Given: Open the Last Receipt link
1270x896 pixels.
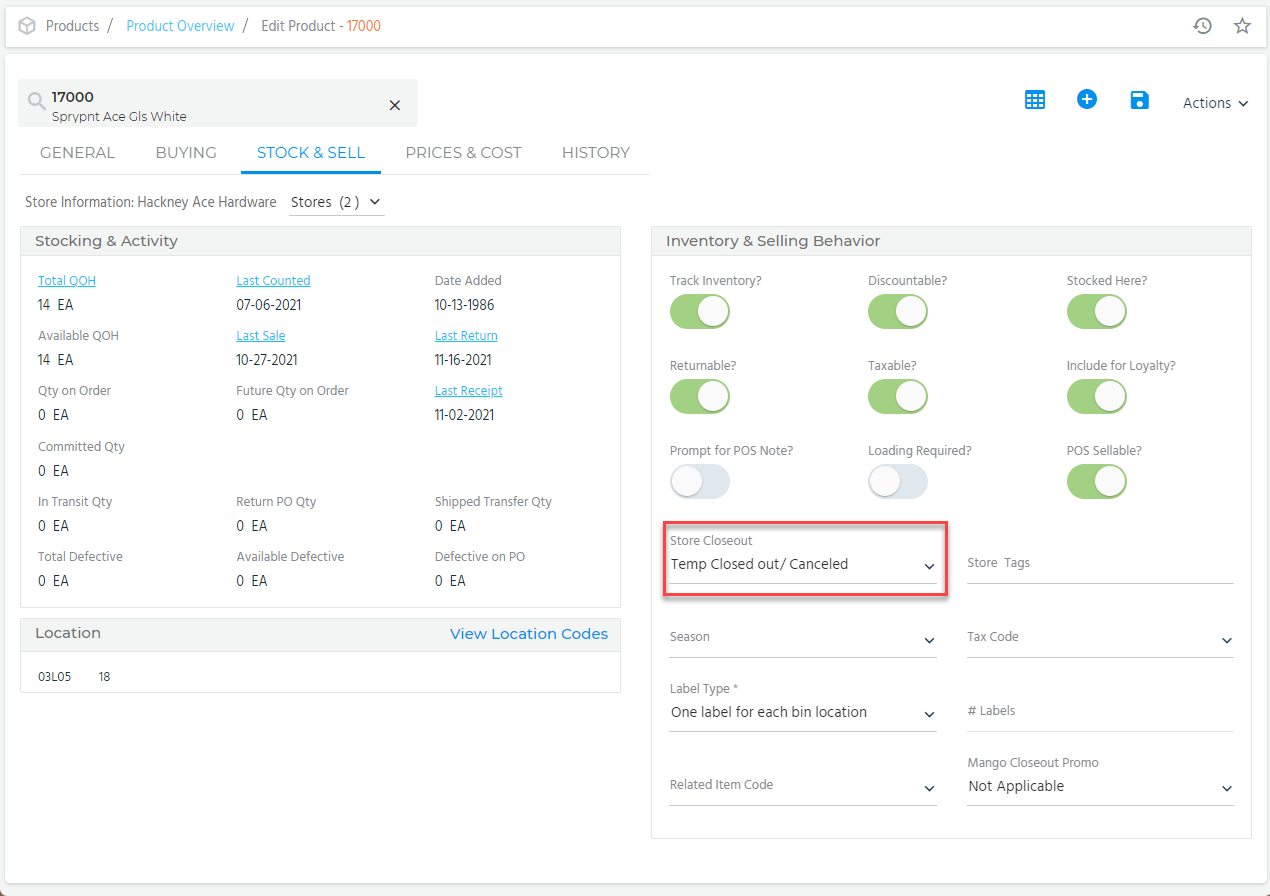Looking at the screenshot, I should click(x=468, y=391).
